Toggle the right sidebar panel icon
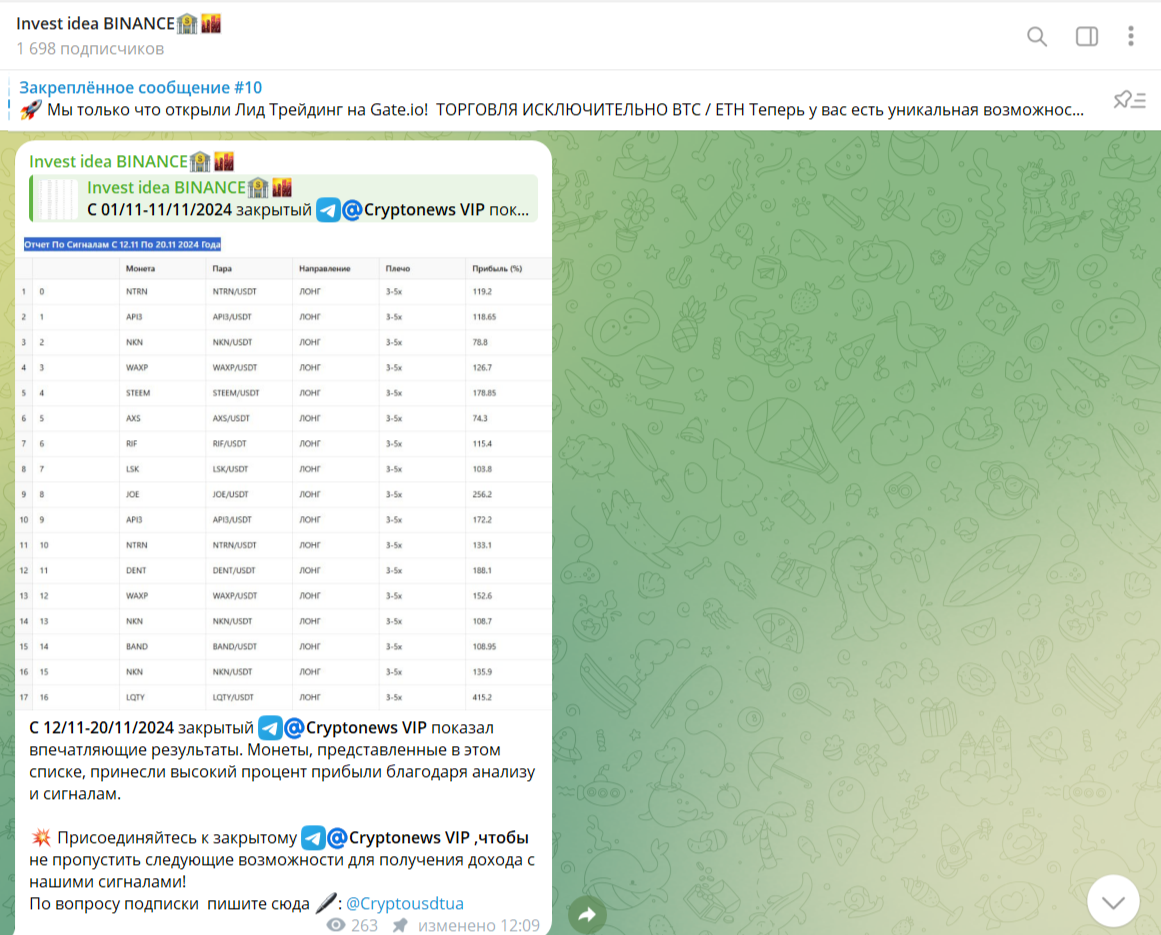Viewport: 1161px width, 935px height. click(x=1086, y=36)
